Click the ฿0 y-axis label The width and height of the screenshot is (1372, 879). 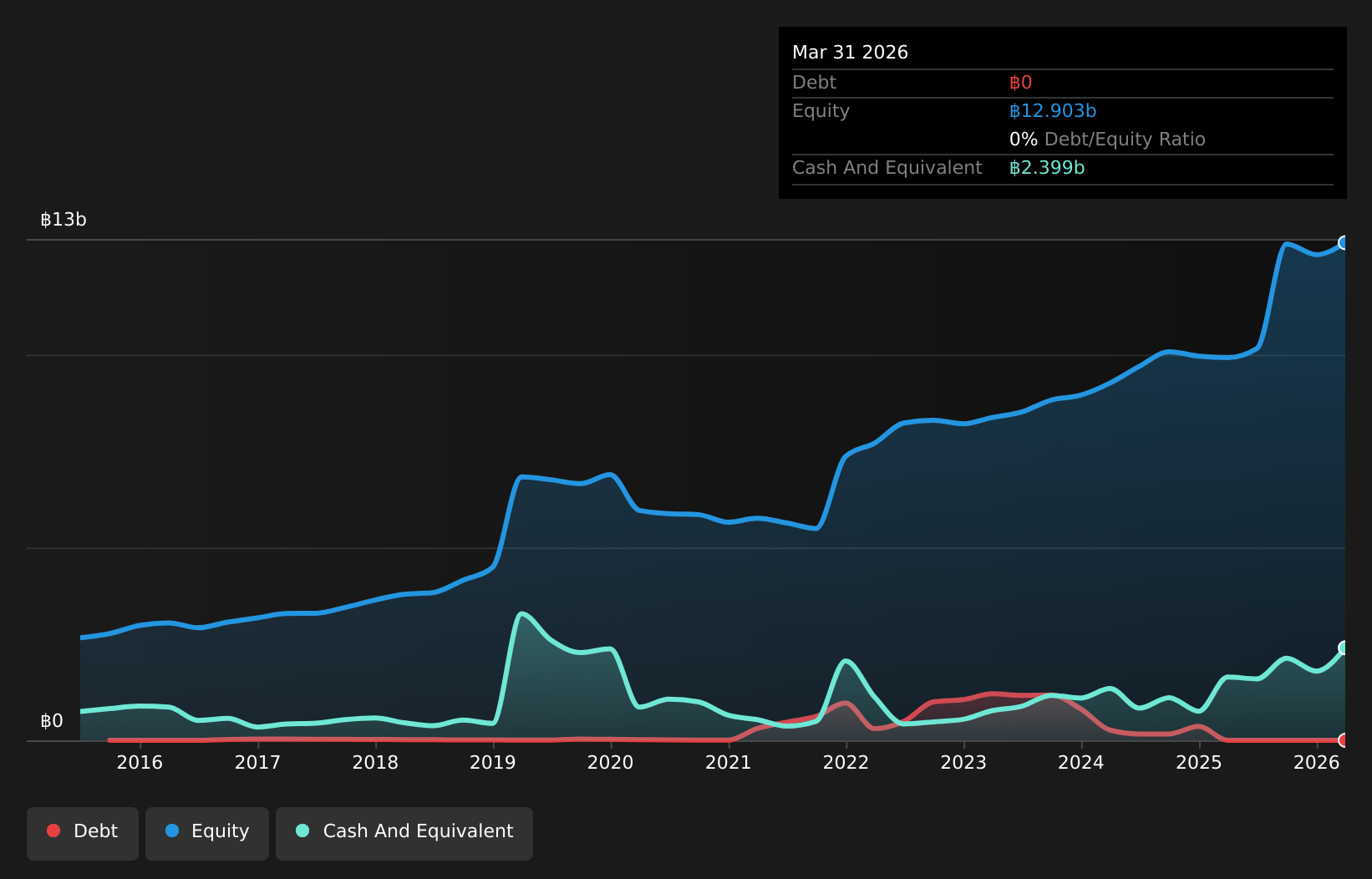[52, 721]
